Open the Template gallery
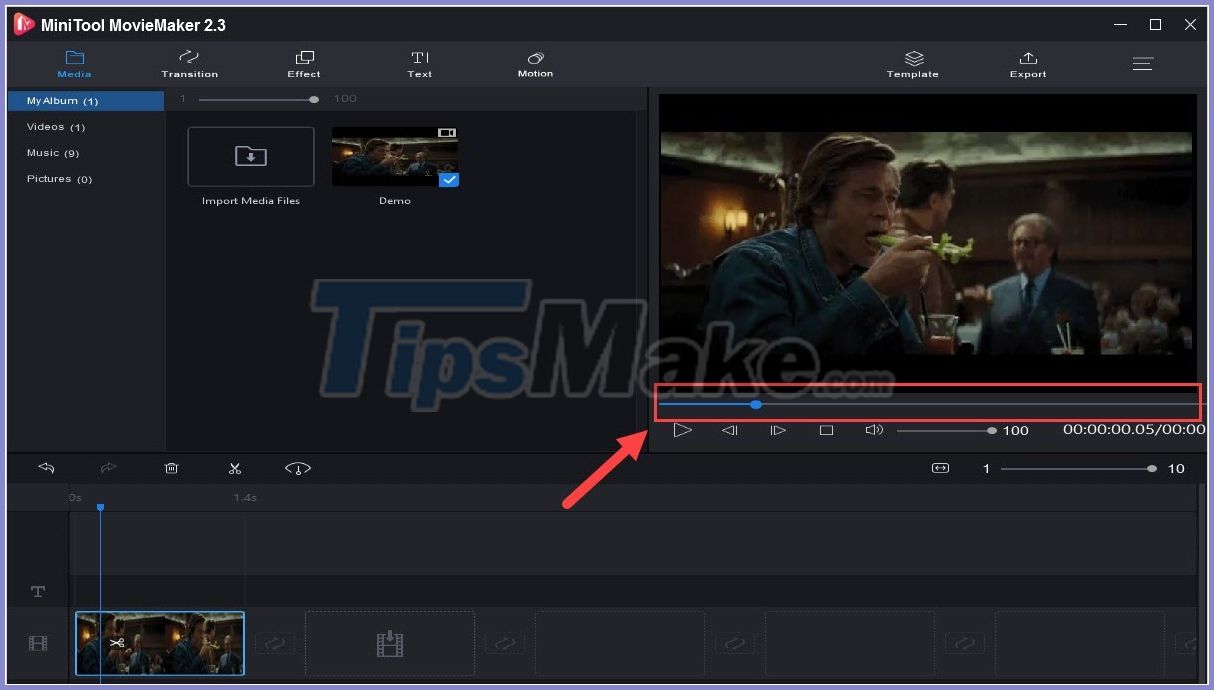 coord(912,63)
